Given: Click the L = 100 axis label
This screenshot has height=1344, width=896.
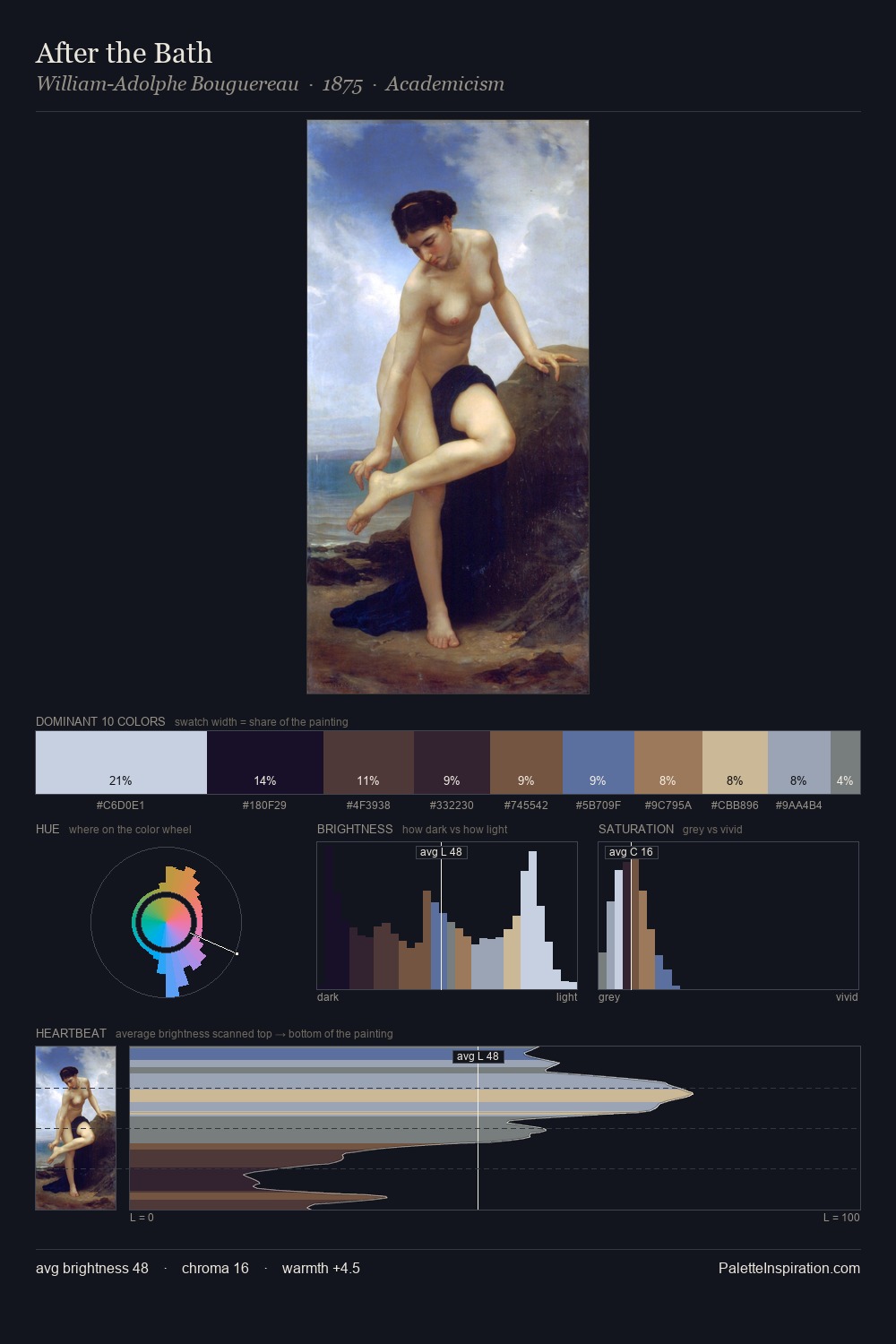Looking at the screenshot, I should 841,1218.
